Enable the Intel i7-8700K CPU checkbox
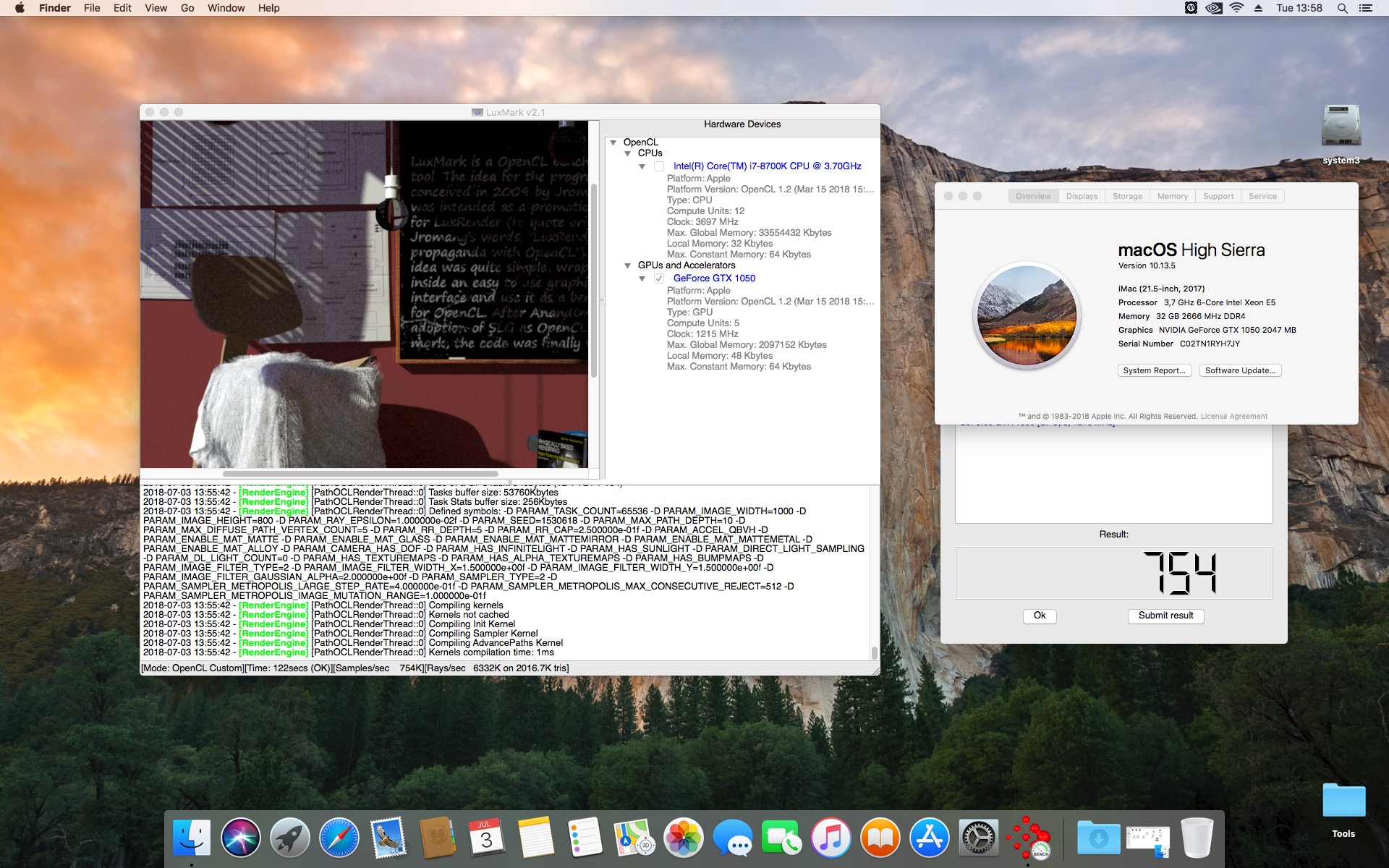This screenshot has width=1389, height=868. (x=659, y=166)
